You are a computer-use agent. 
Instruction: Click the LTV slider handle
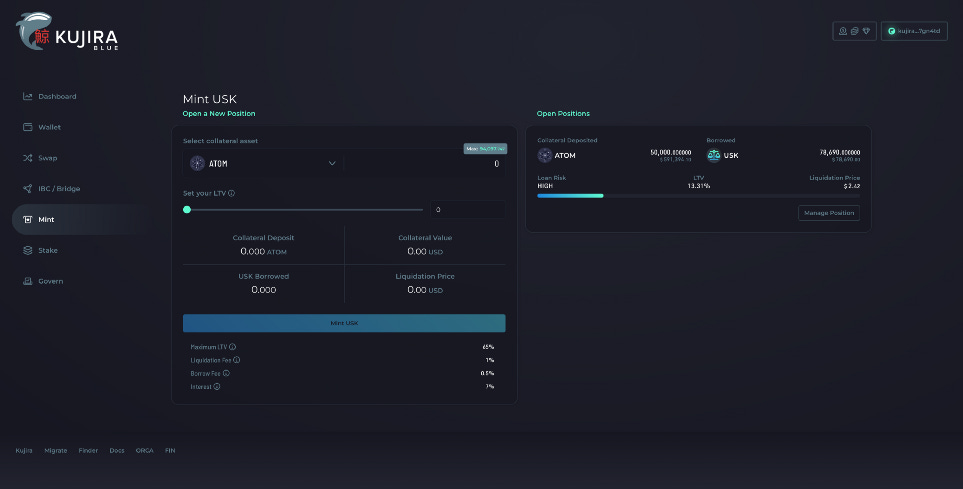point(187,209)
